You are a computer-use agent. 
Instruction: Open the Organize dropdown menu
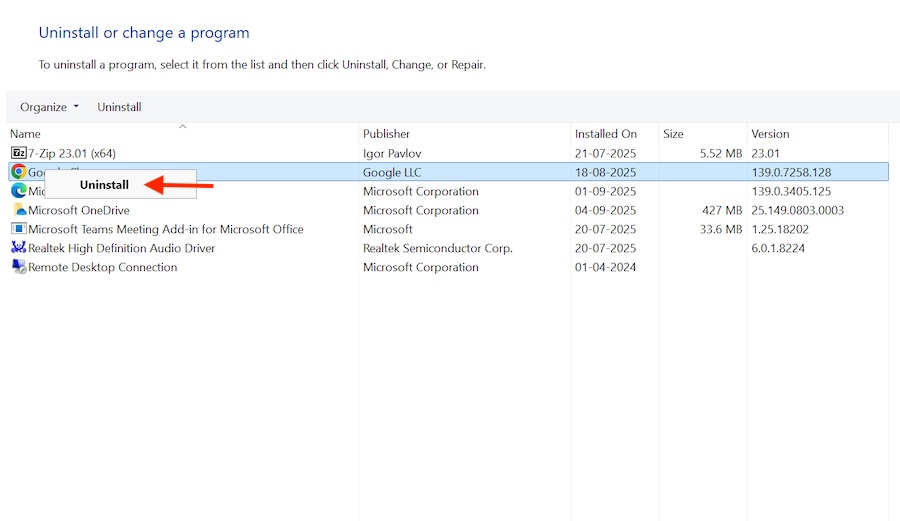coord(49,107)
